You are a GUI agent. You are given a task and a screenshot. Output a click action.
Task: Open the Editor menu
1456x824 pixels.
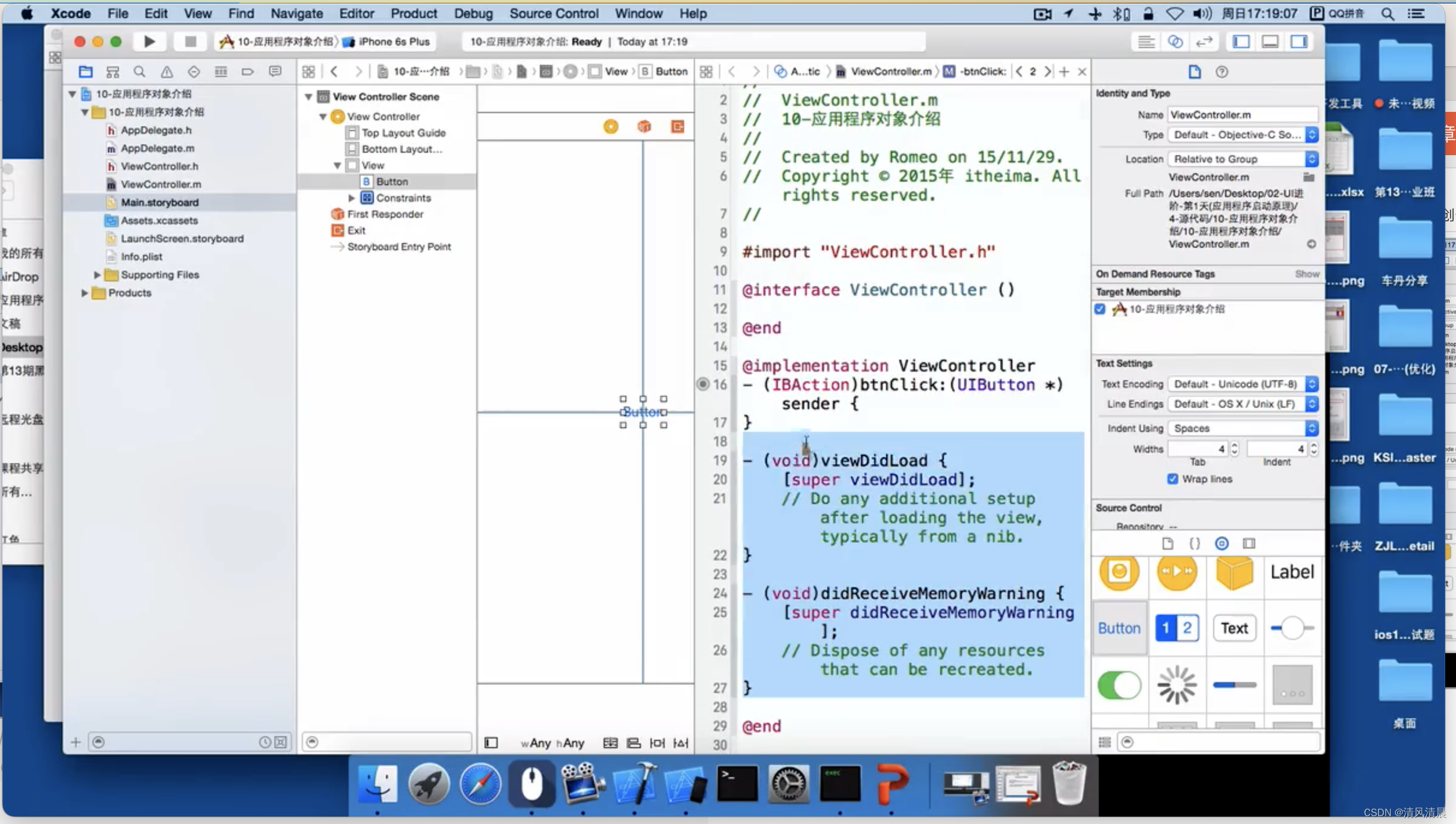coord(356,13)
